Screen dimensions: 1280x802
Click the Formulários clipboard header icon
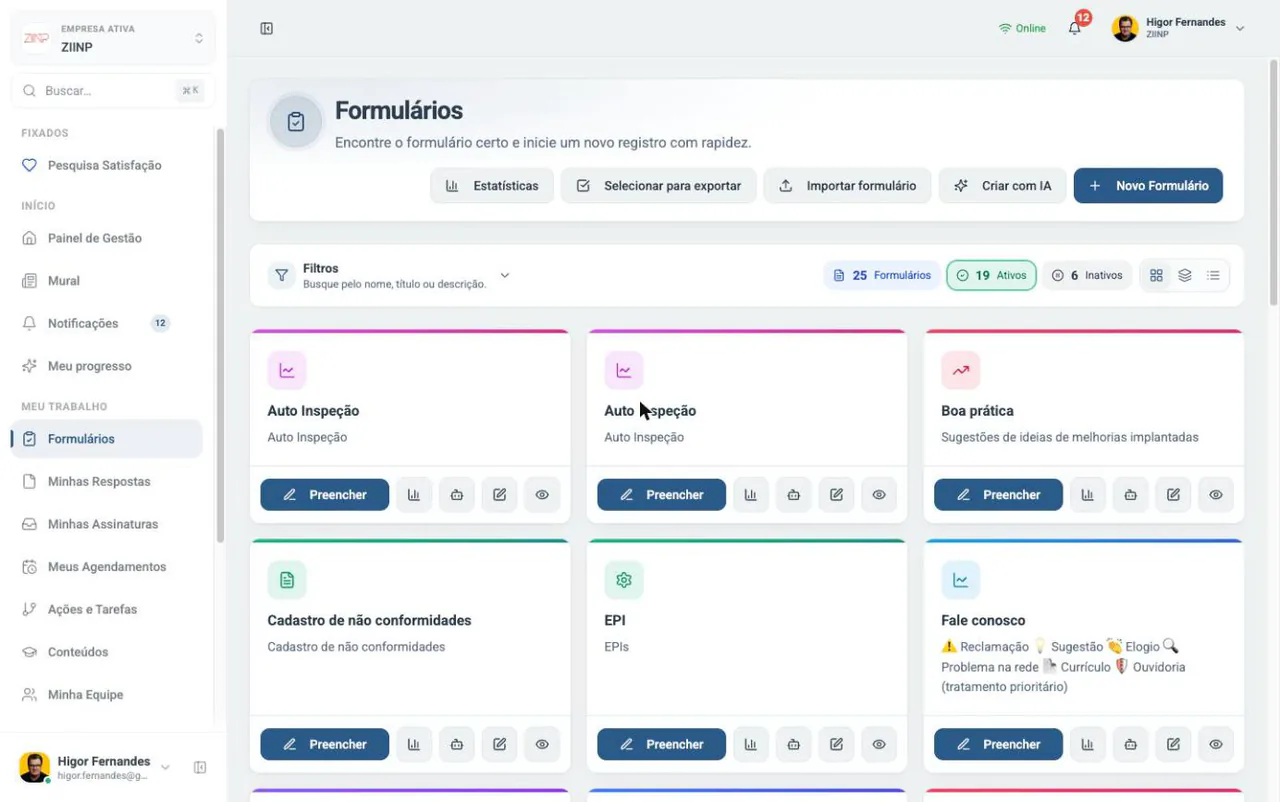point(296,122)
